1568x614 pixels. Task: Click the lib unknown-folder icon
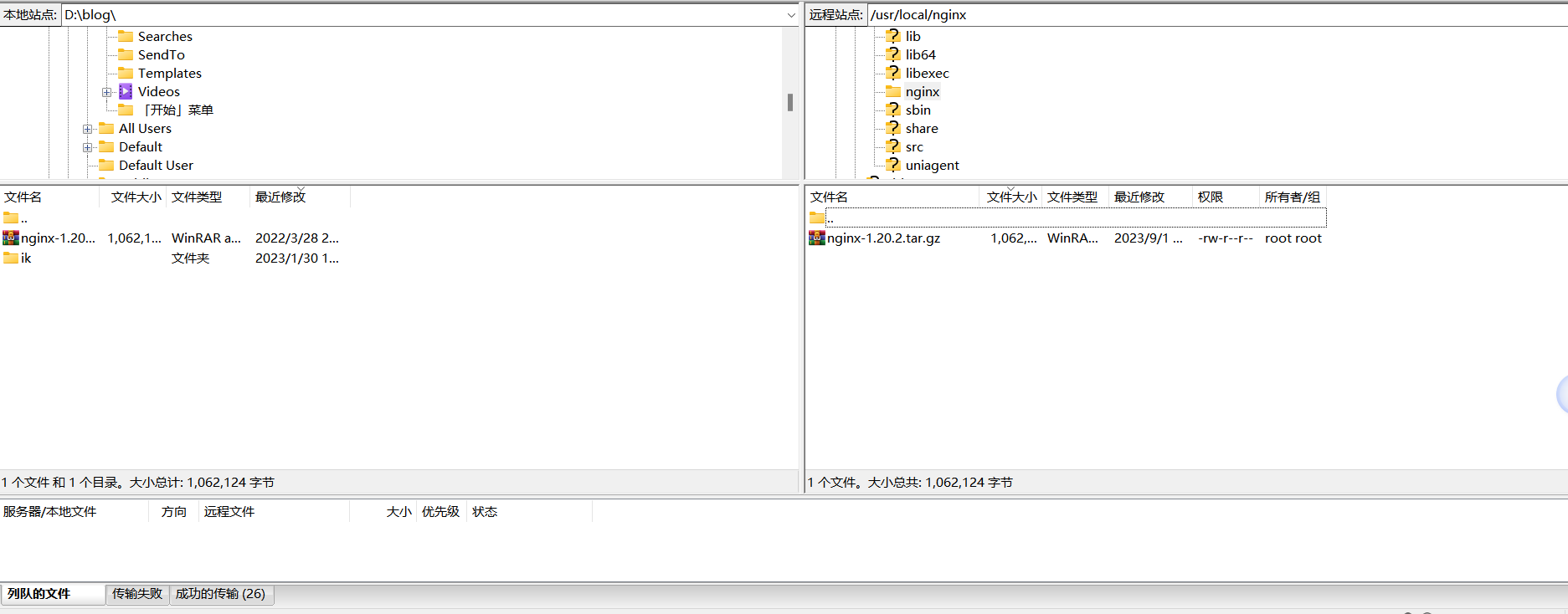coord(893,36)
